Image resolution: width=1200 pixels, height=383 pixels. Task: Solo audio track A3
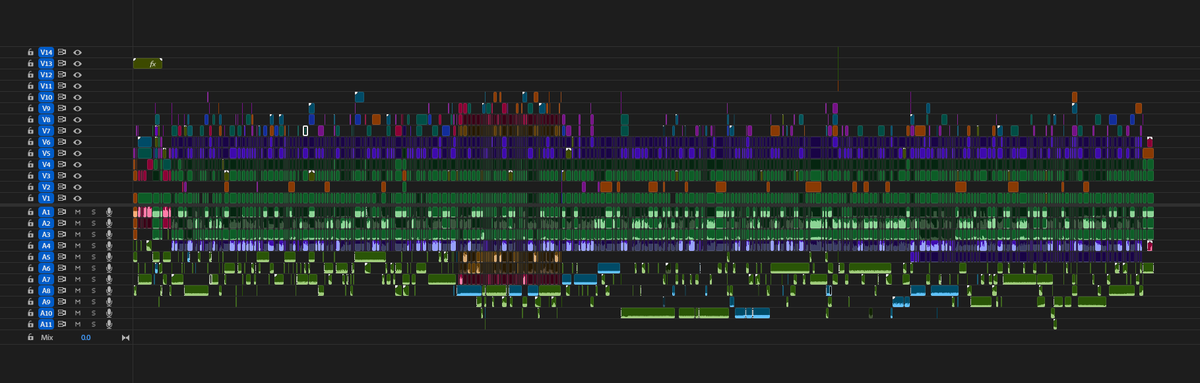tap(94, 234)
